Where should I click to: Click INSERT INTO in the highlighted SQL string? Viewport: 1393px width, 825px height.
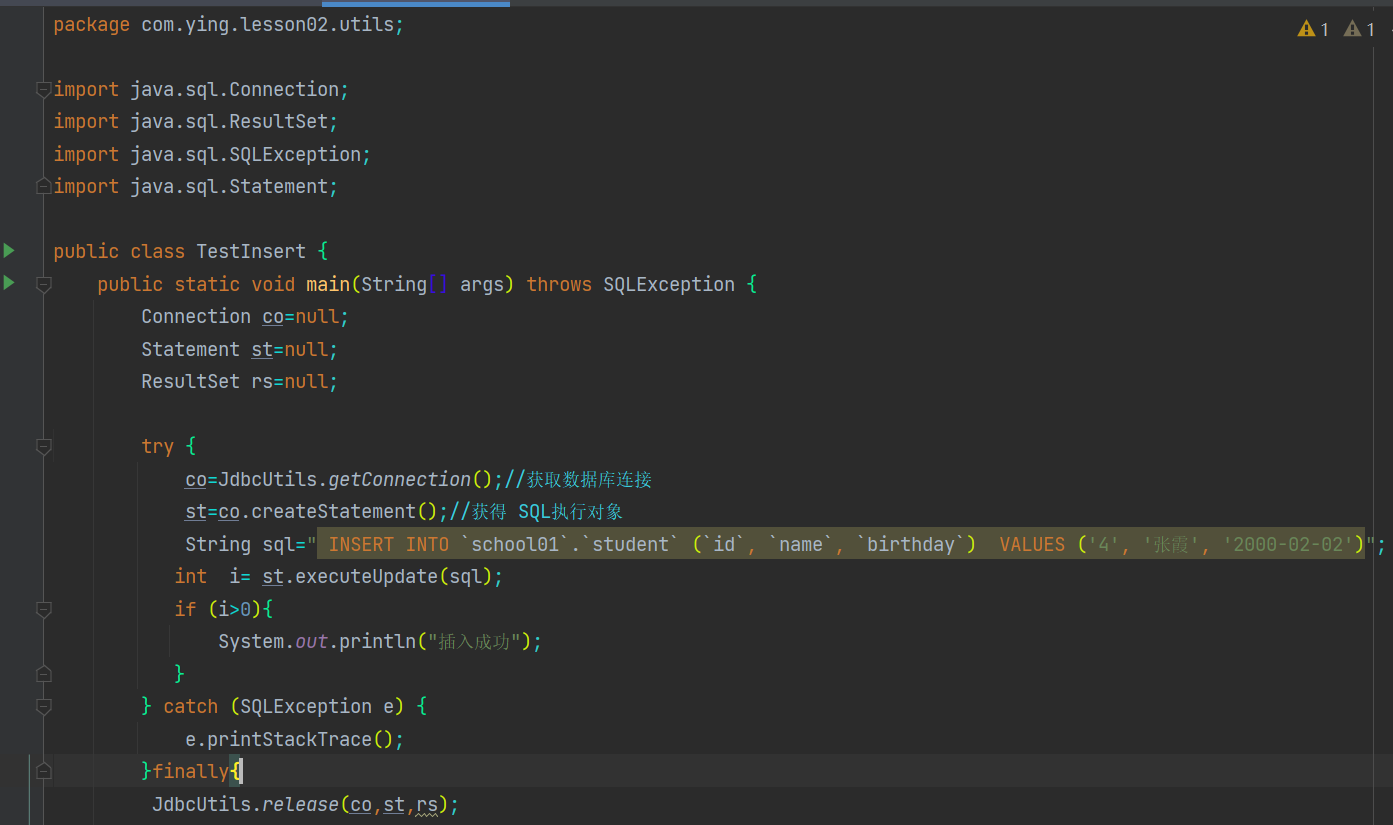[388, 544]
